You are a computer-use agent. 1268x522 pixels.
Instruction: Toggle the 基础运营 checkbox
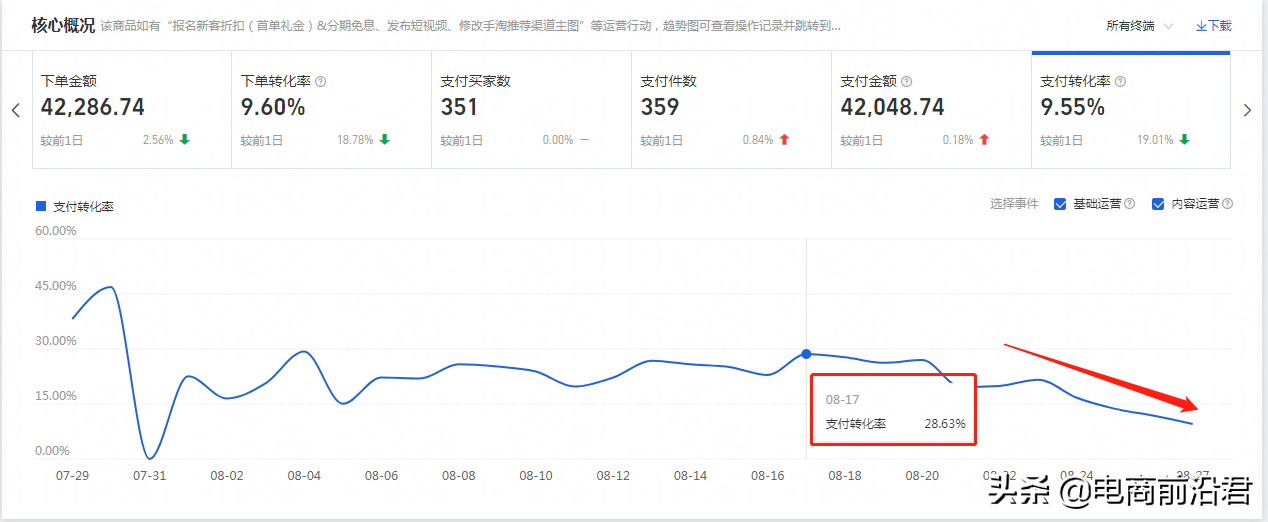[x=1060, y=204]
